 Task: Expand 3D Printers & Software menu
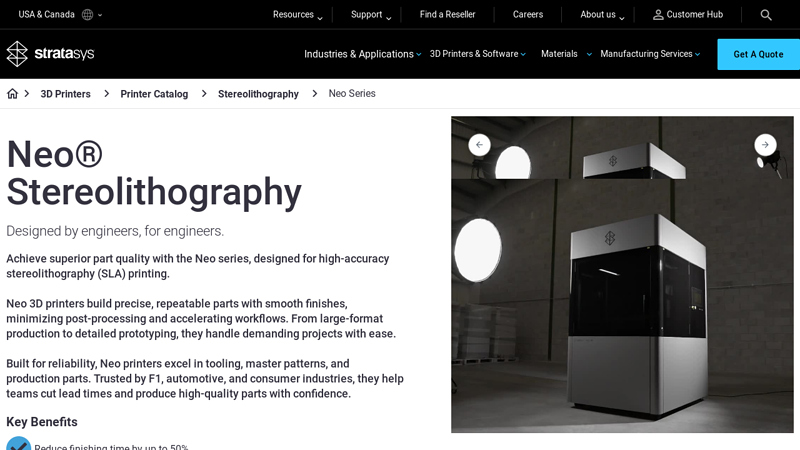(478, 54)
